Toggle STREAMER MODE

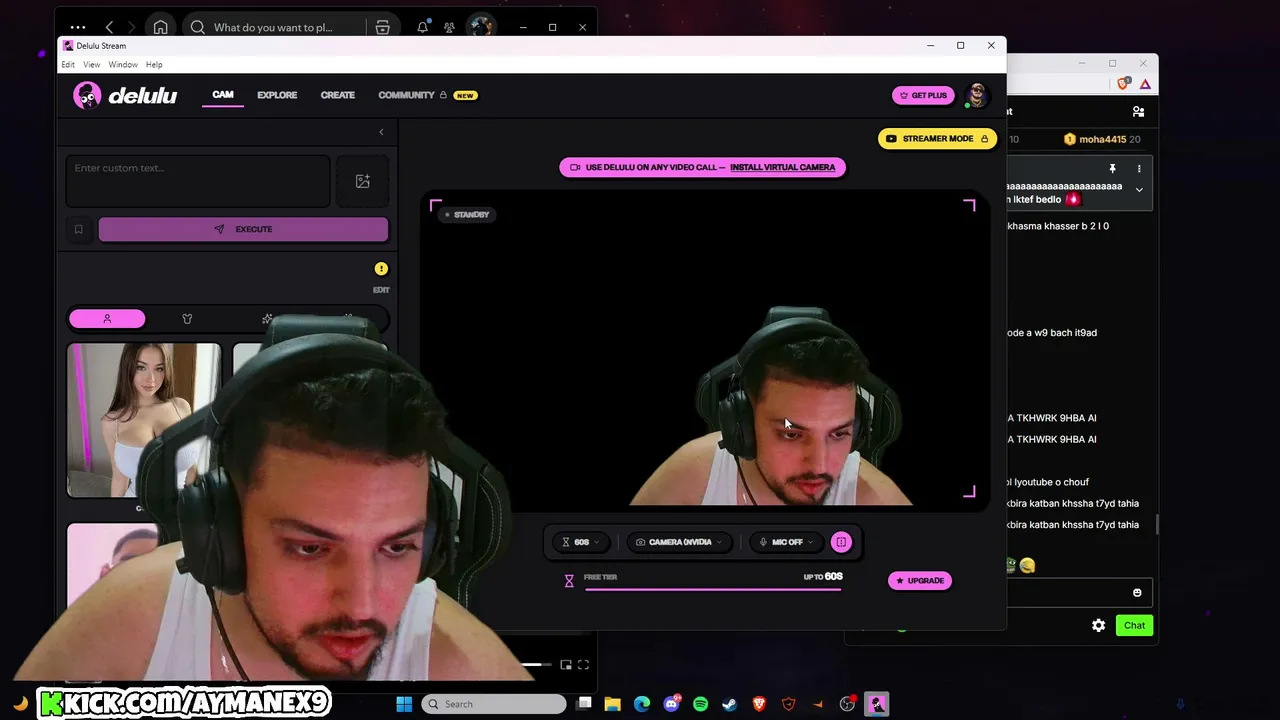pyautogui.click(x=937, y=139)
